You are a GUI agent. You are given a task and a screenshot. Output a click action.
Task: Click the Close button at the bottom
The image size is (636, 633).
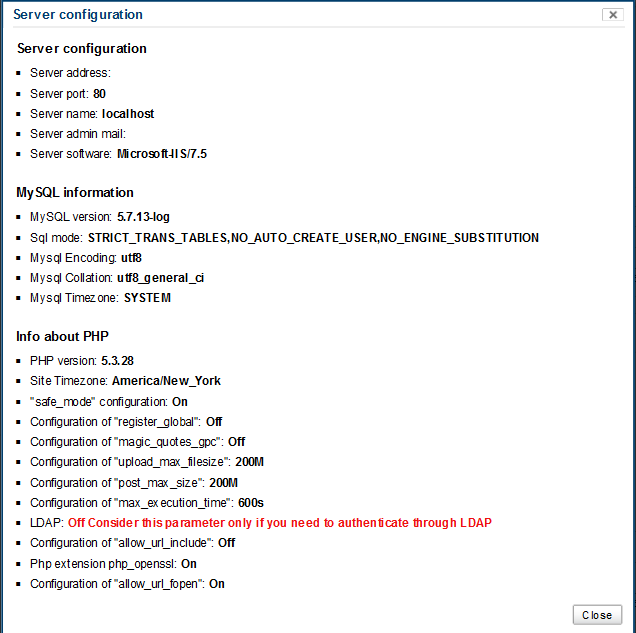pyautogui.click(x=597, y=615)
